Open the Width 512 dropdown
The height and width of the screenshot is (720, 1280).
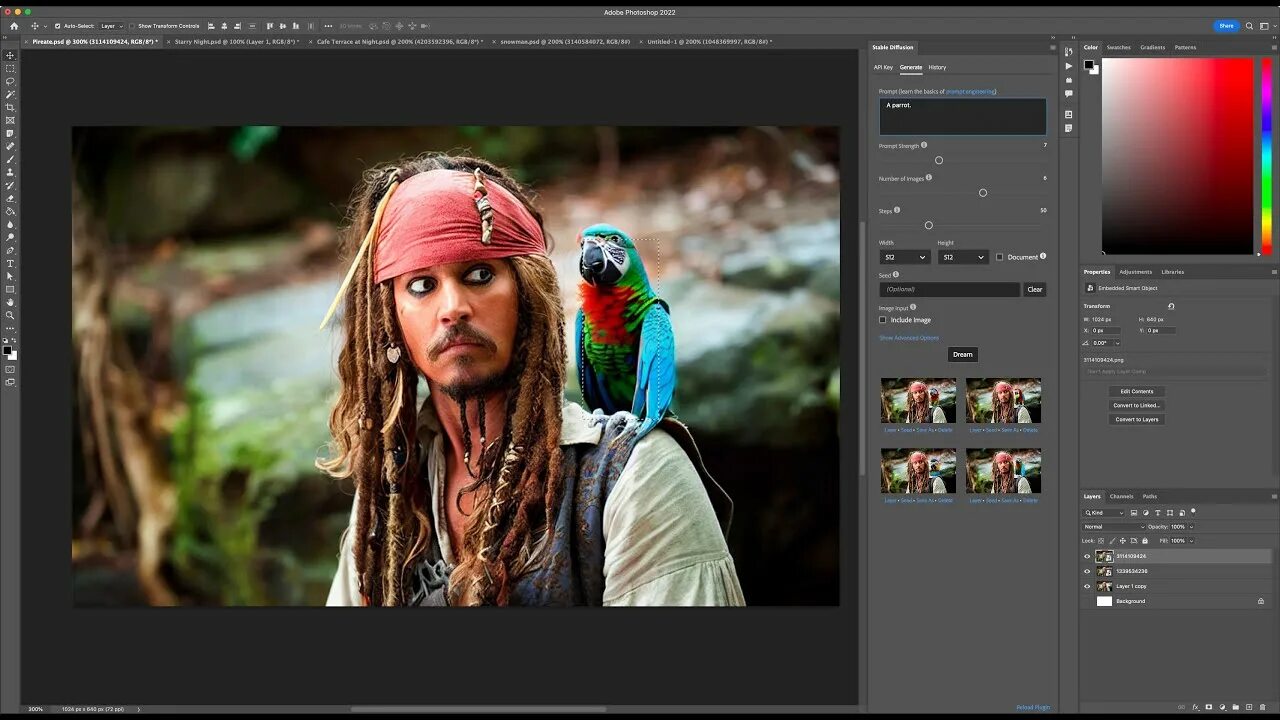905,257
